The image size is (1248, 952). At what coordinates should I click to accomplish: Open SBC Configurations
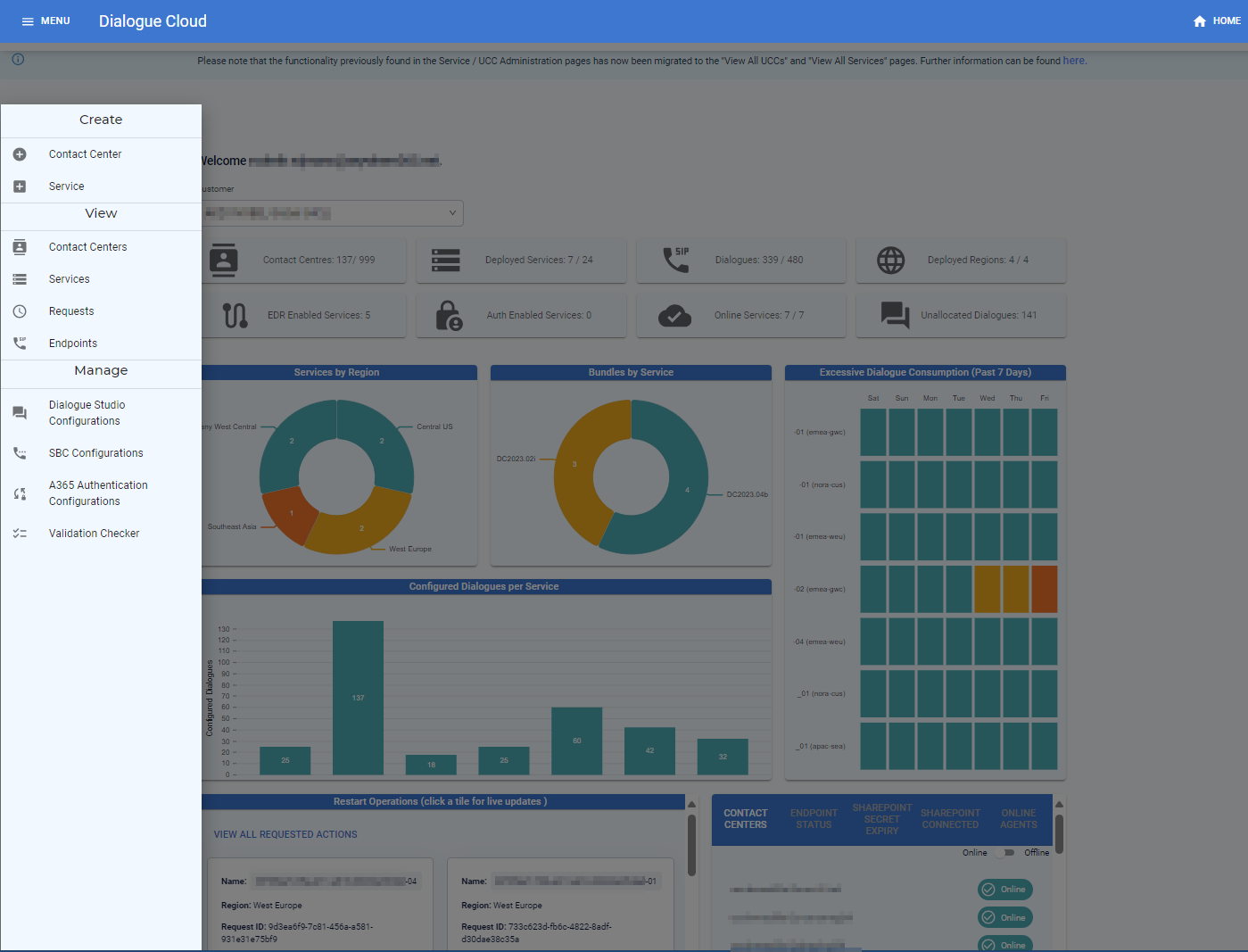[x=101, y=453]
